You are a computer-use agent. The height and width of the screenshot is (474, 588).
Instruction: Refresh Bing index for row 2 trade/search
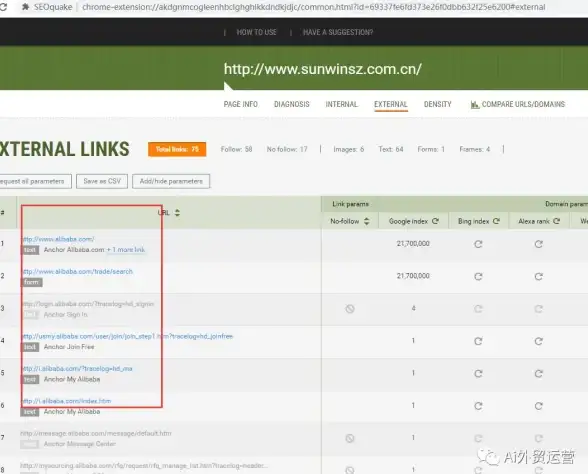point(478,276)
